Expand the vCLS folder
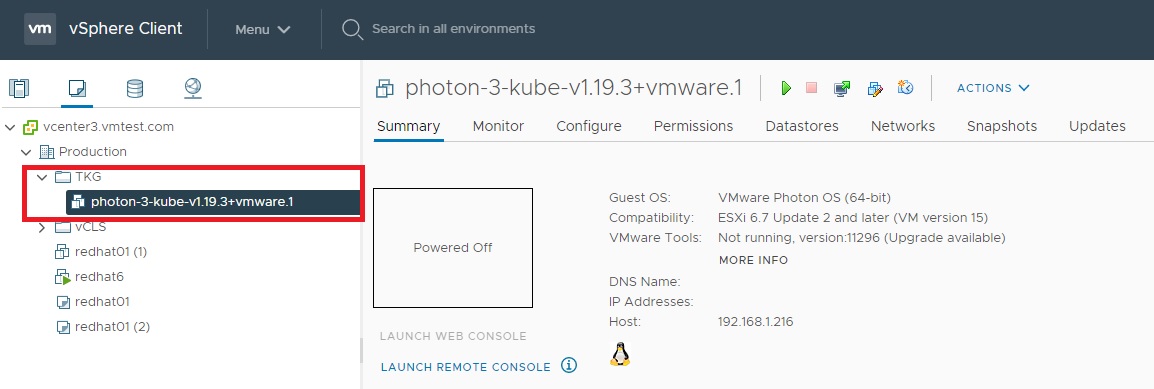Viewport: 1154px width, 389px height. 42,227
